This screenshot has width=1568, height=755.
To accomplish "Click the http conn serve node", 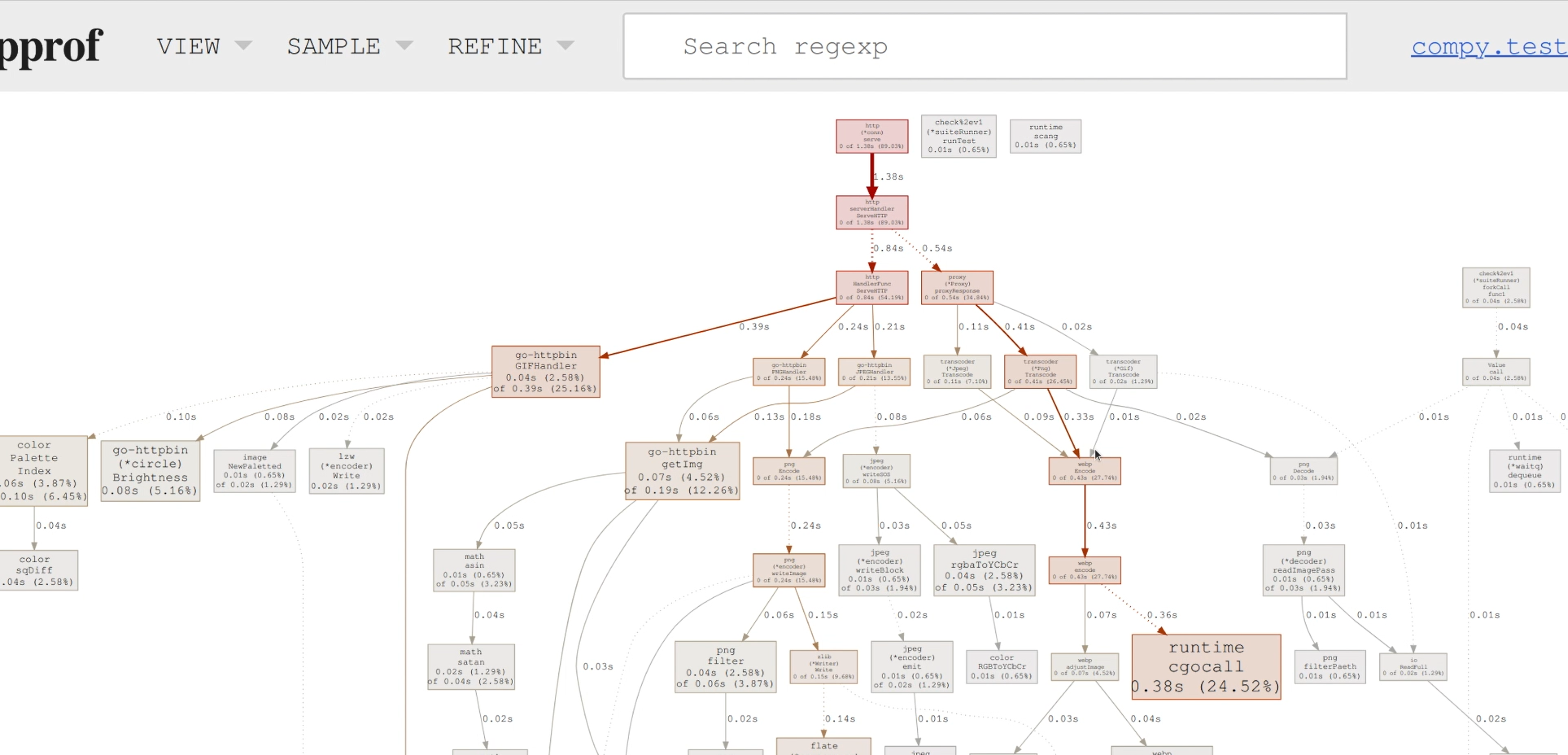I will click(871, 136).
